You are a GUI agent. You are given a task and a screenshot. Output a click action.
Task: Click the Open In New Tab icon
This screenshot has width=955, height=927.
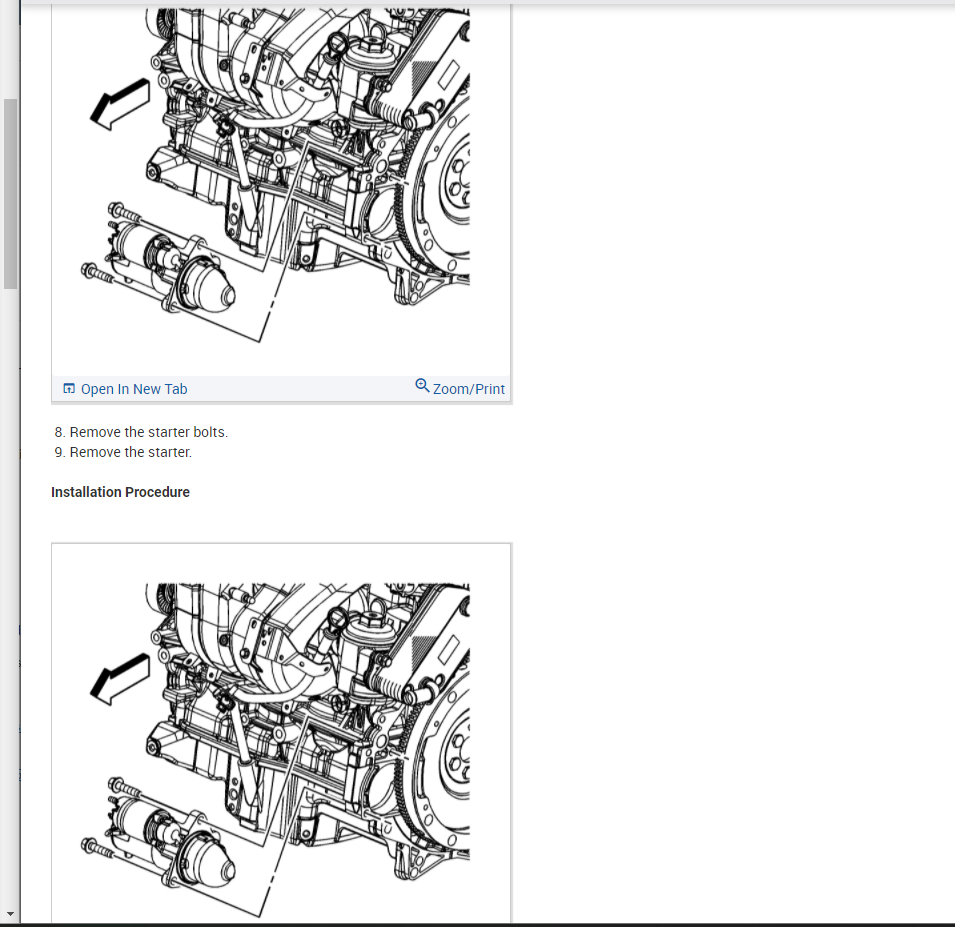point(69,389)
